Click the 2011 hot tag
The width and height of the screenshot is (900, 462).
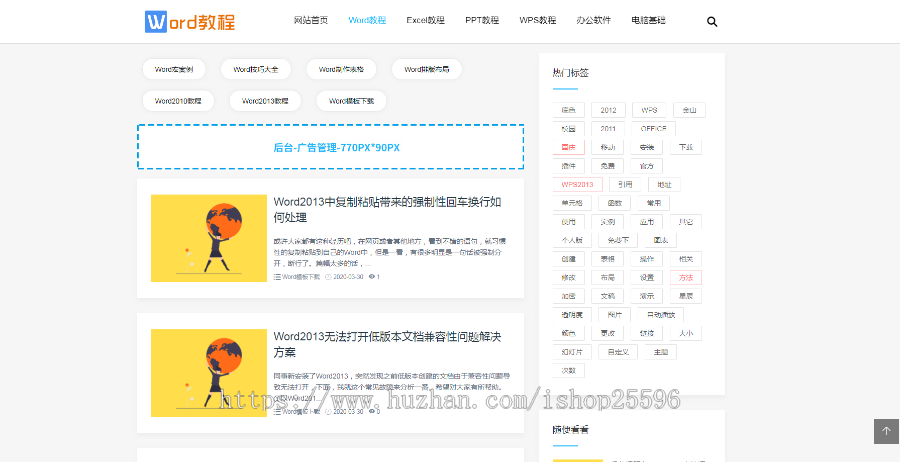[x=608, y=129]
